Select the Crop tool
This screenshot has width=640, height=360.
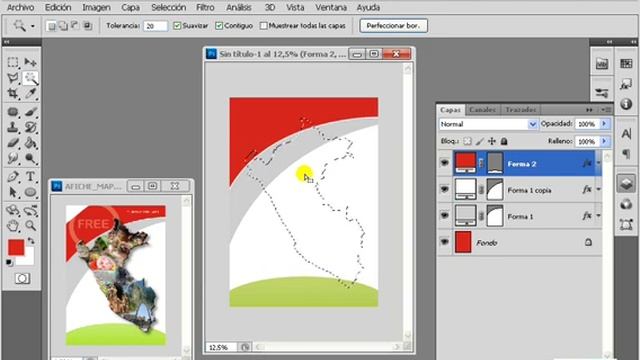click(13, 93)
